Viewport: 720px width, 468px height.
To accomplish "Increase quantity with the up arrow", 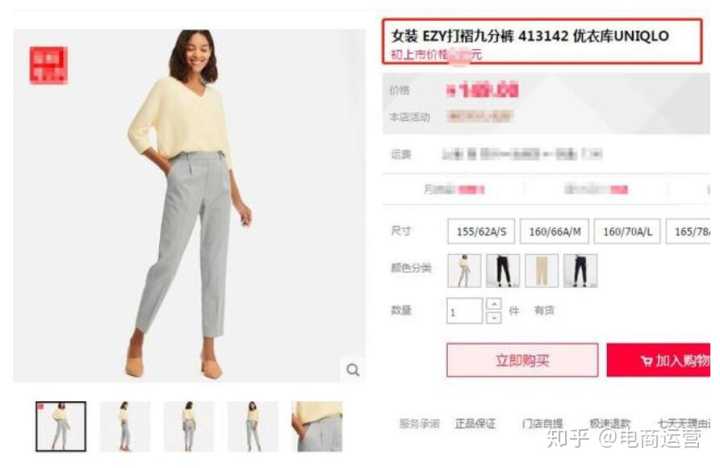I will coord(494,304).
